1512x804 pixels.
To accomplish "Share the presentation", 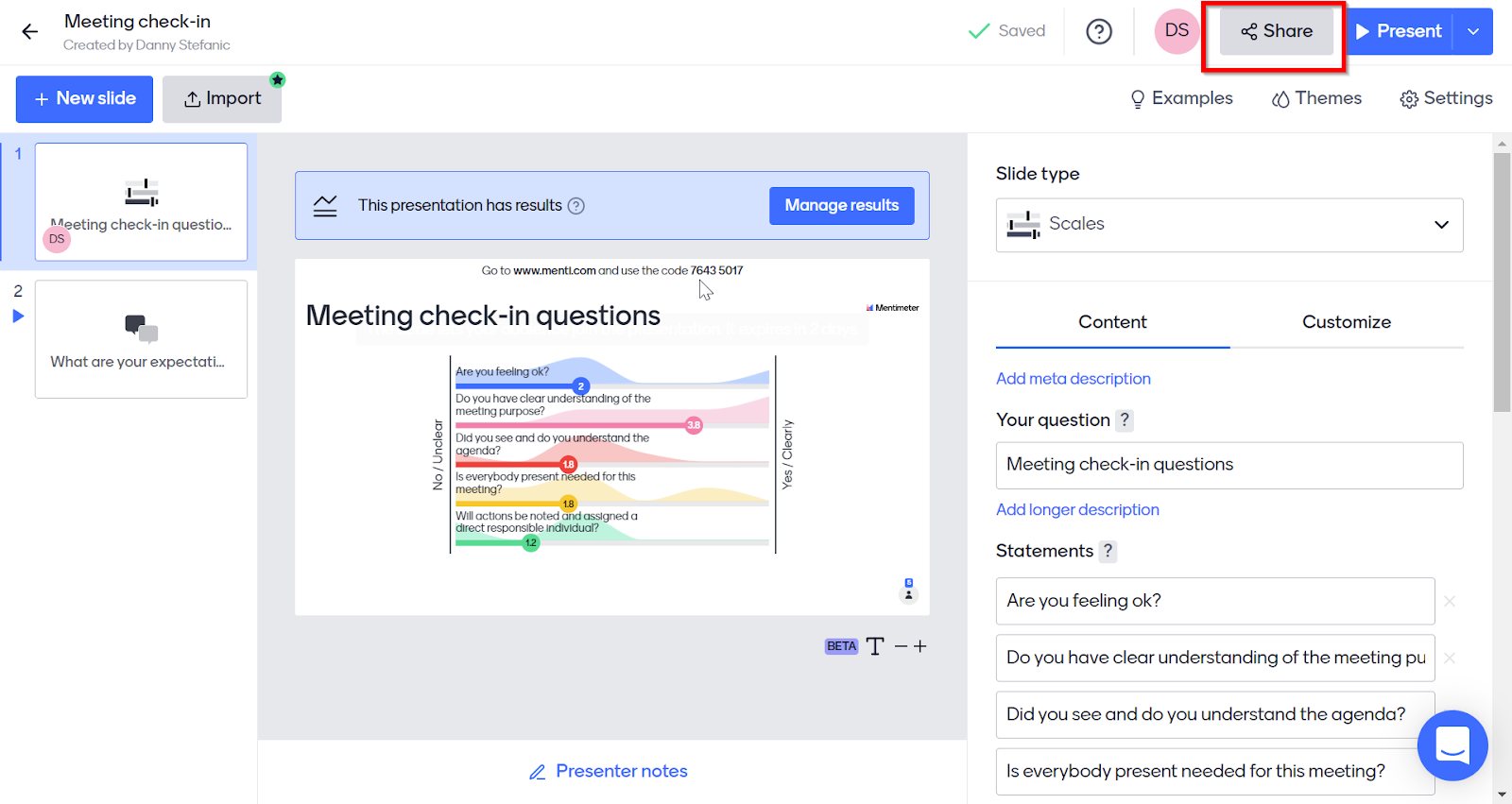I will [x=1276, y=31].
